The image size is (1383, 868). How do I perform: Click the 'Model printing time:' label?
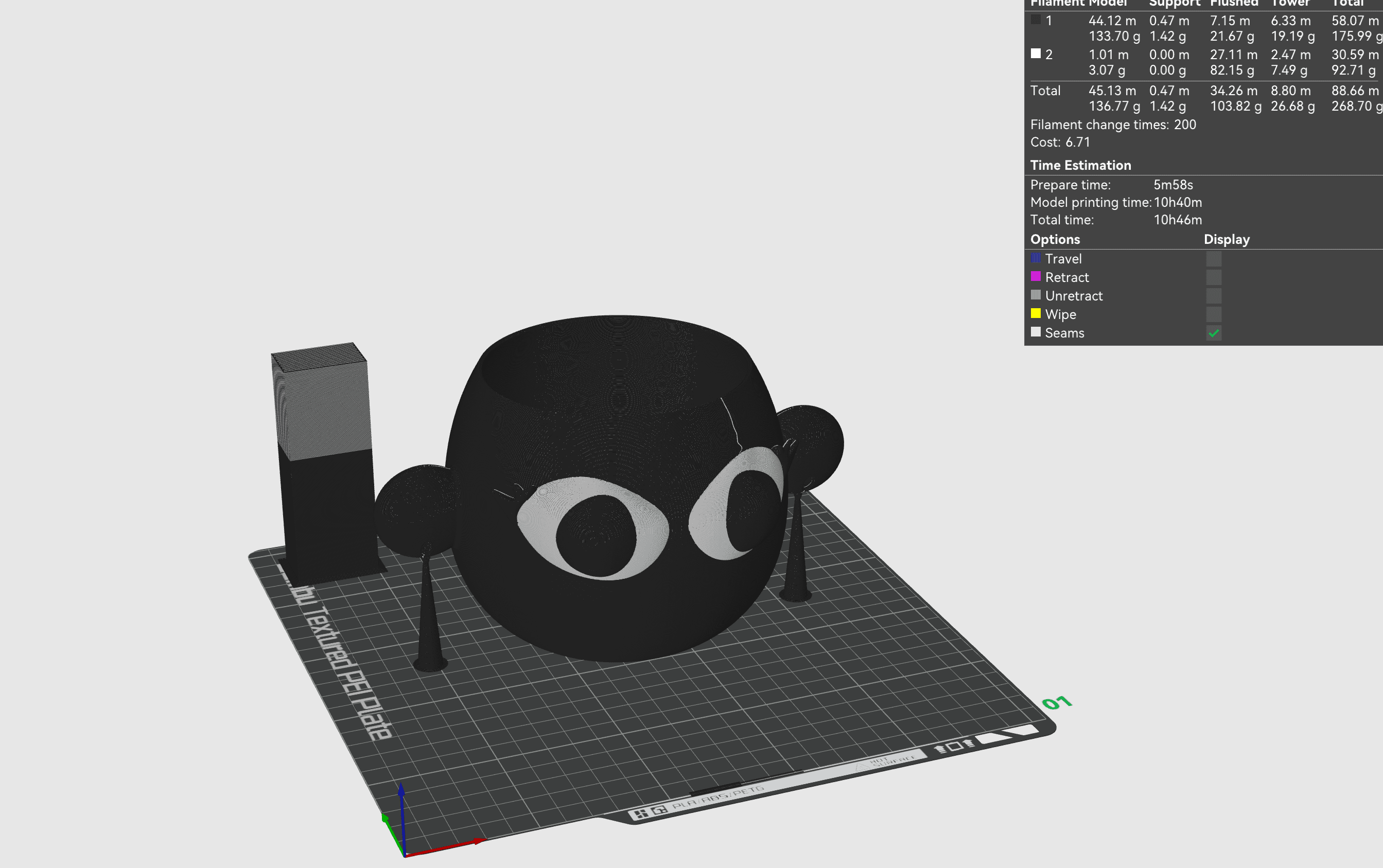click(1091, 202)
